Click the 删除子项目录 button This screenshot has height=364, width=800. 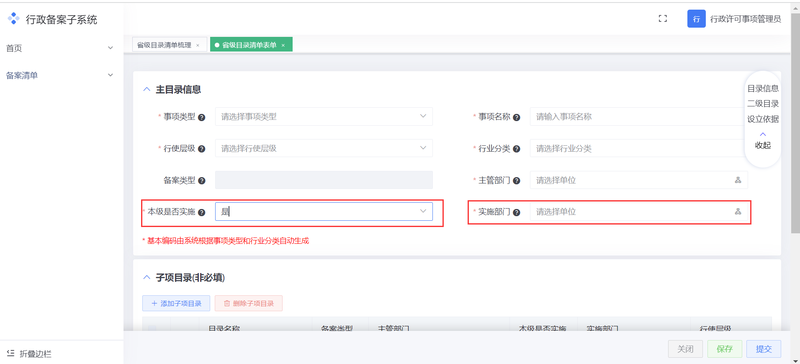pyautogui.click(x=248, y=303)
